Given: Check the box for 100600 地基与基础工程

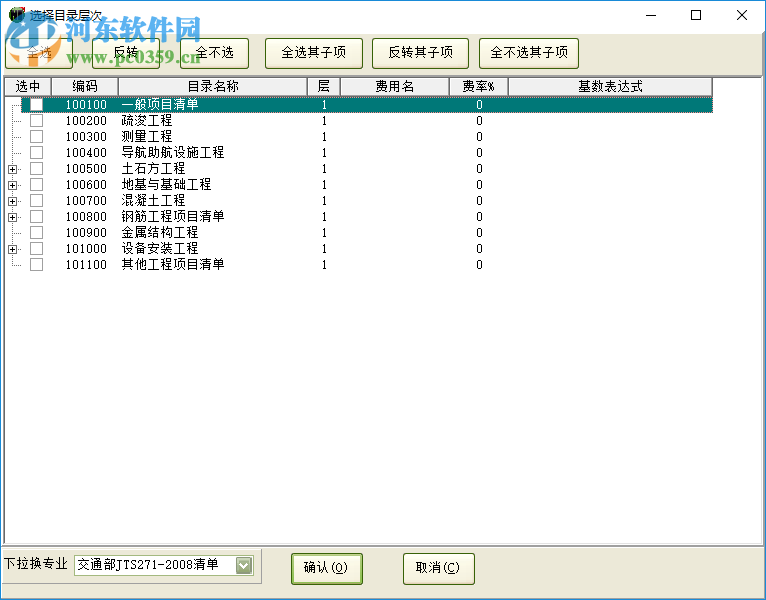Looking at the screenshot, I should pyautogui.click(x=36, y=185).
